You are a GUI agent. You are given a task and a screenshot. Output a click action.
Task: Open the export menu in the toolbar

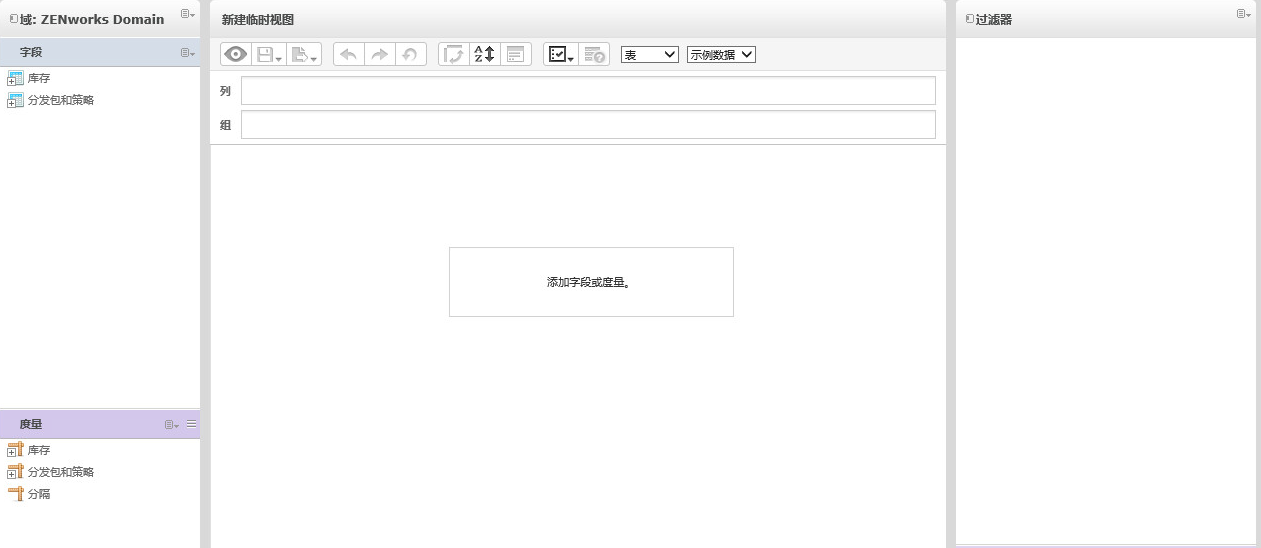[304, 54]
